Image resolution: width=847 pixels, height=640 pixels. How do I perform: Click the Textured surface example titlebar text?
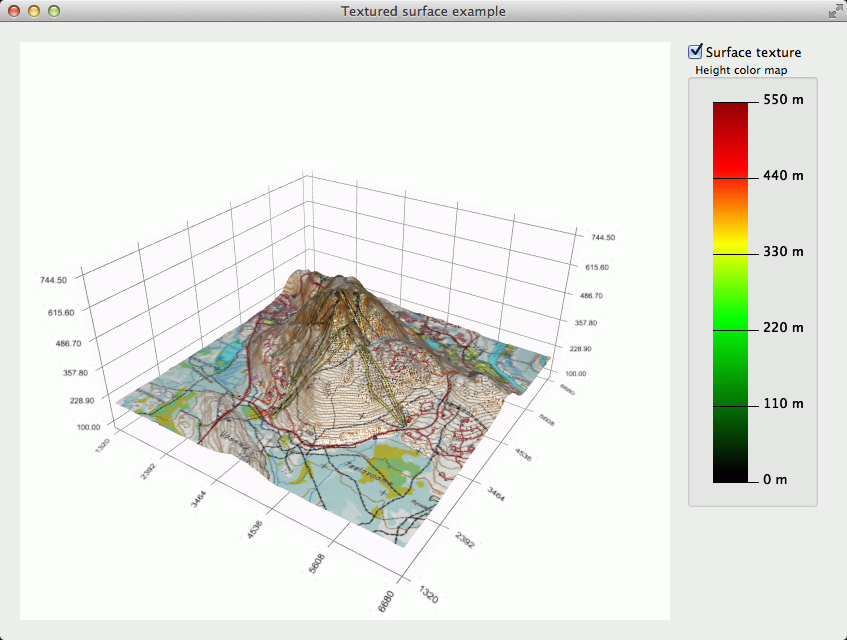click(x=423, y=11)
